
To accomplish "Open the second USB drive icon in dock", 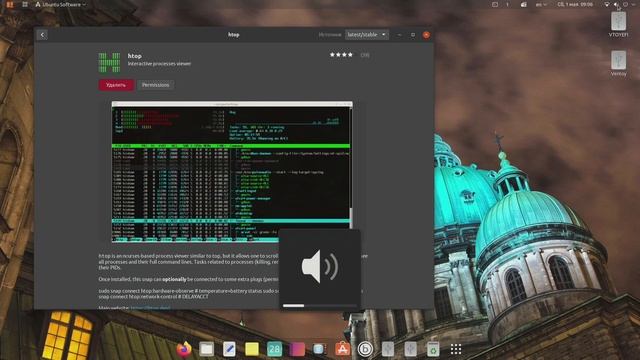I will 411,349.
